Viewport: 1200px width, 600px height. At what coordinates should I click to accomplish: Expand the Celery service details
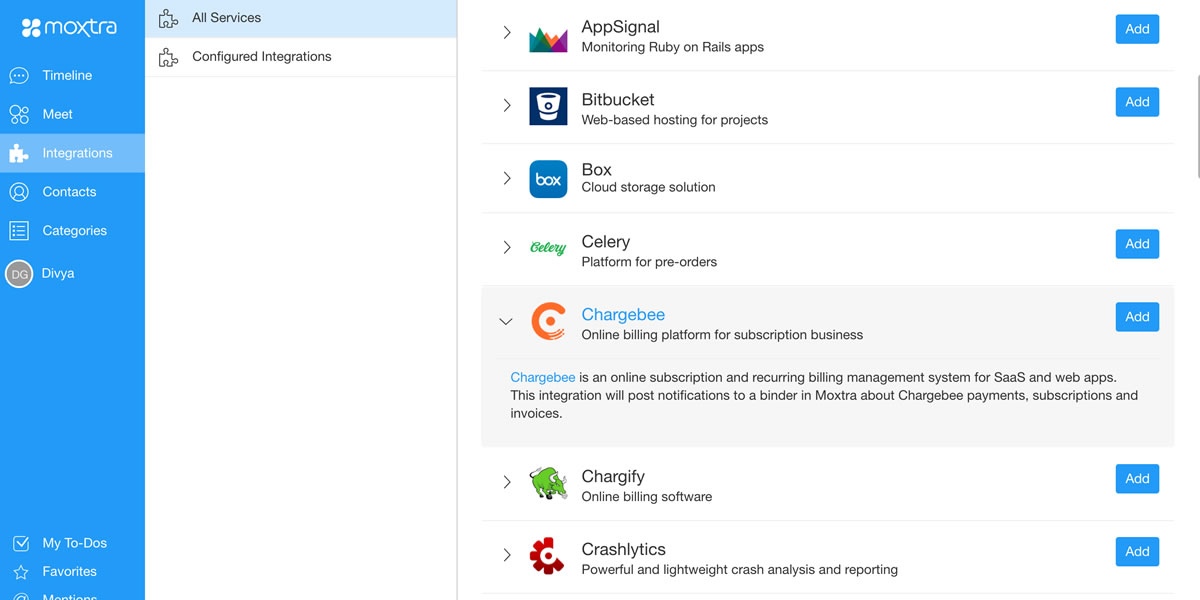[x=507, y=247]
